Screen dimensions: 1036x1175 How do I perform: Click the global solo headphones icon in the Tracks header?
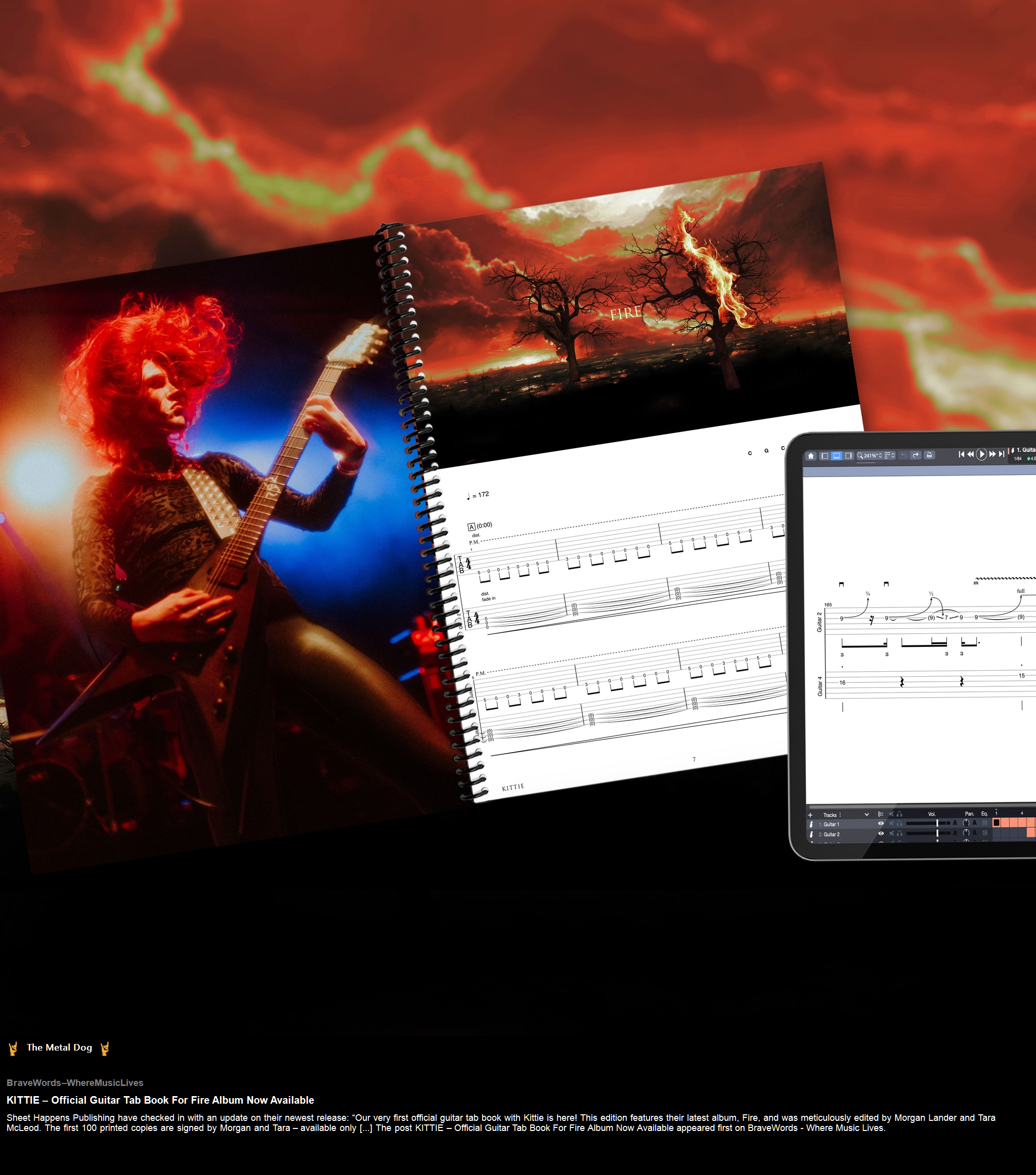coord(900,814)
